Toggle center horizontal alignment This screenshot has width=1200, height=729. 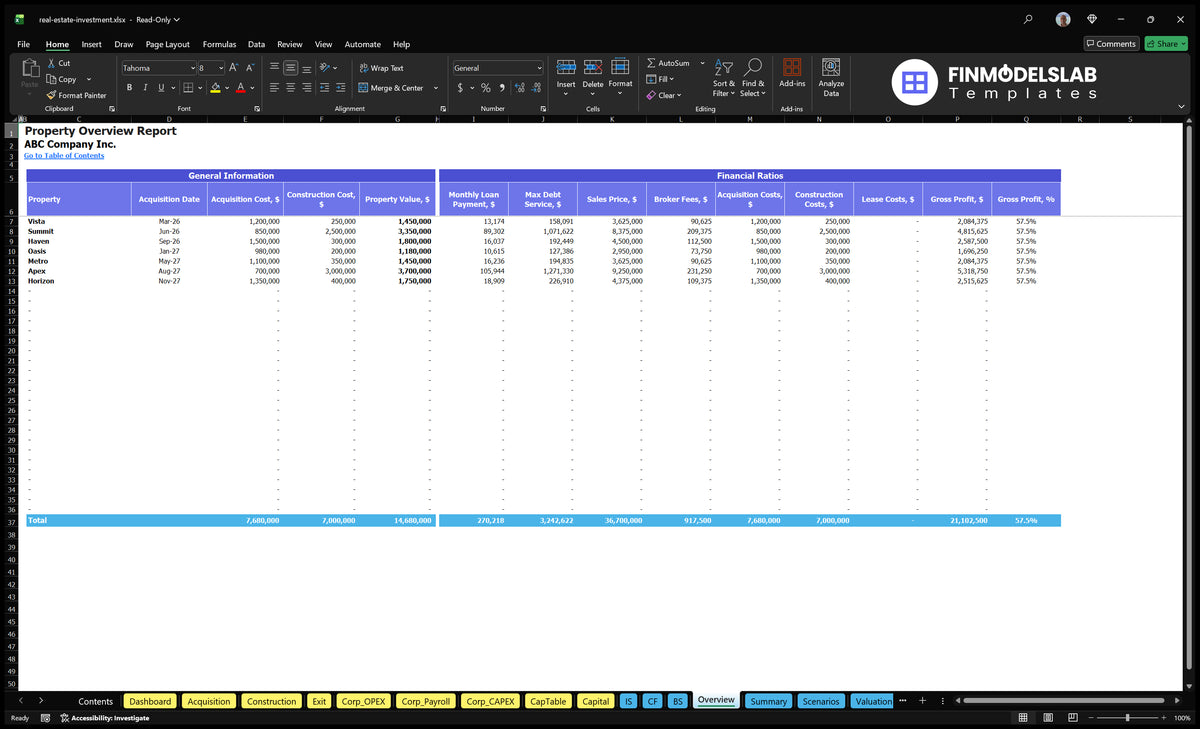coord(290,88)
